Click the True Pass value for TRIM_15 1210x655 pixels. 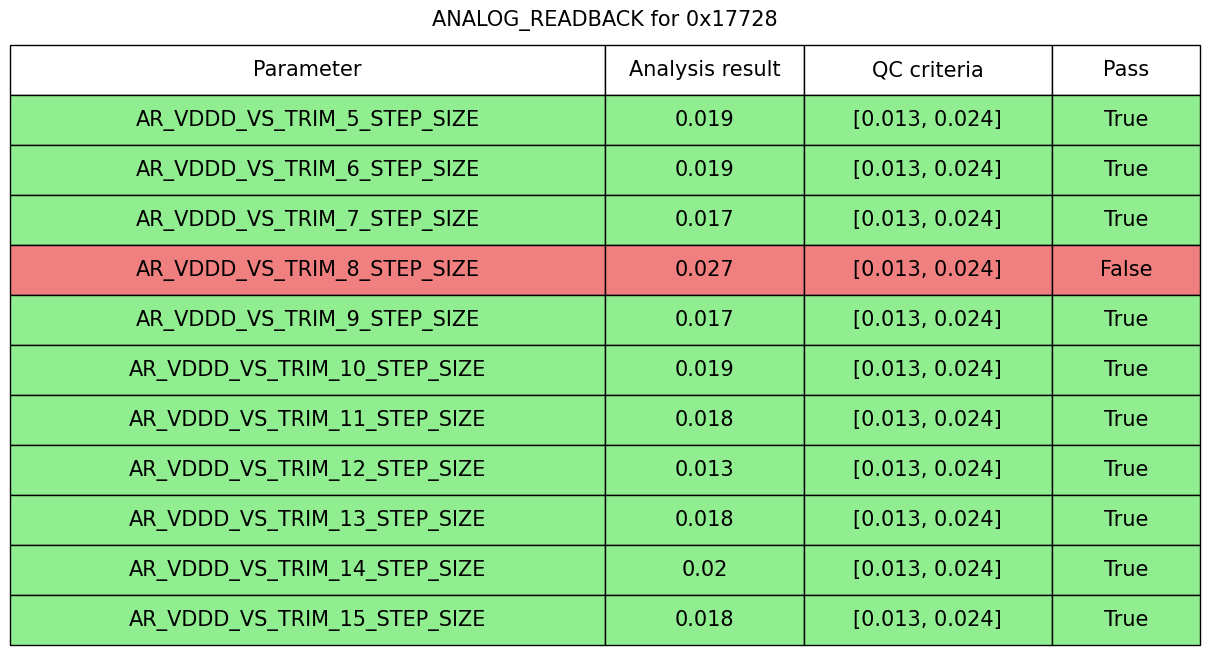point(1125,620)
